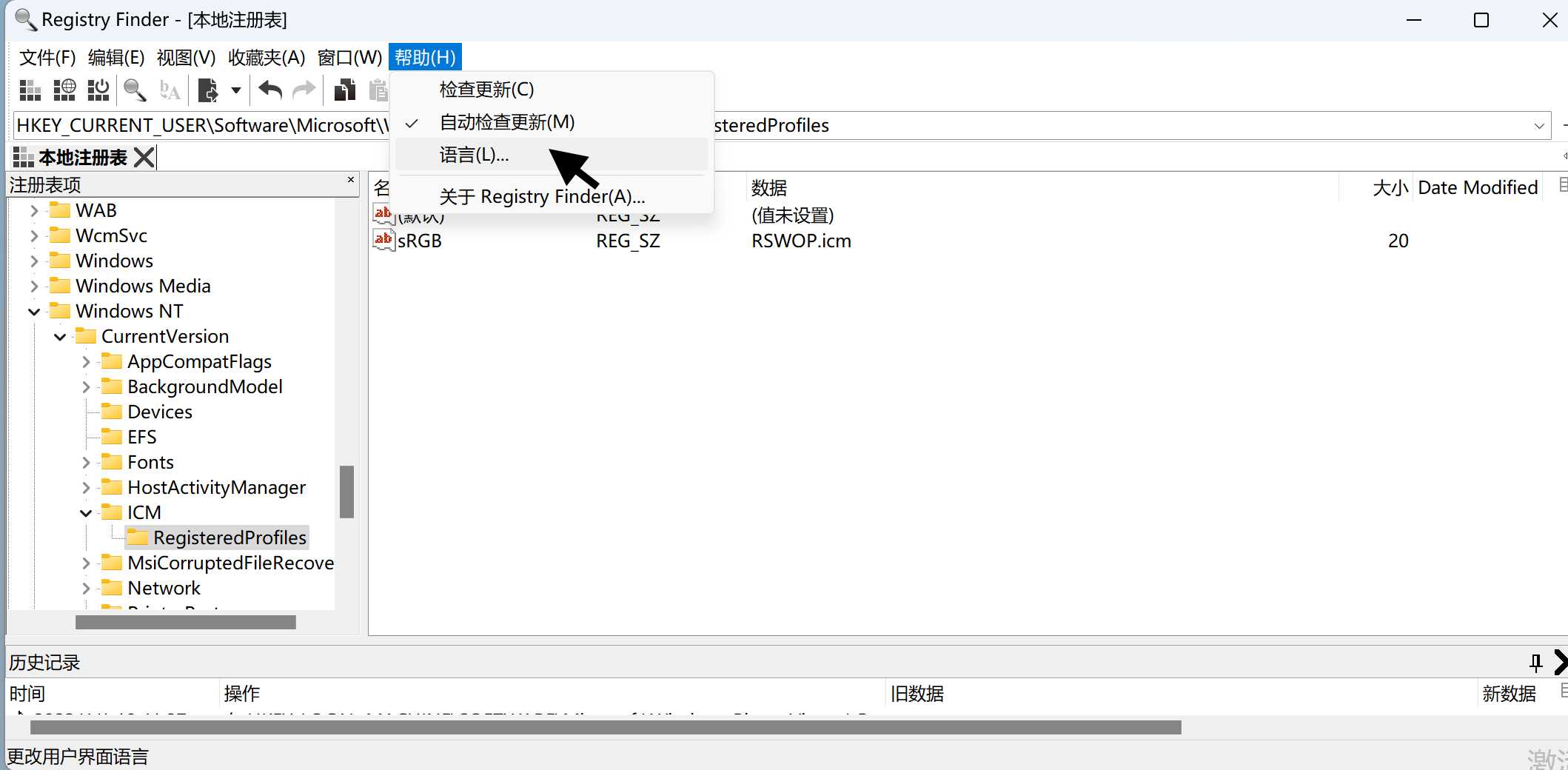1568x770 pixels.
Task: Expand the AppCompatFlags node
Action: click(86, 362)
